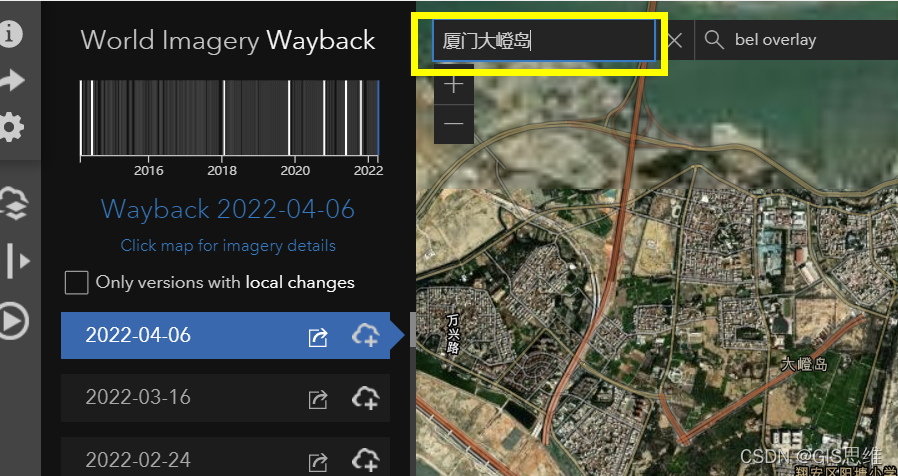The width and height of the screenshot is (898, 476).
Task: Select the 2022-04-06 Wayback version row
Action: pos(225,336)
